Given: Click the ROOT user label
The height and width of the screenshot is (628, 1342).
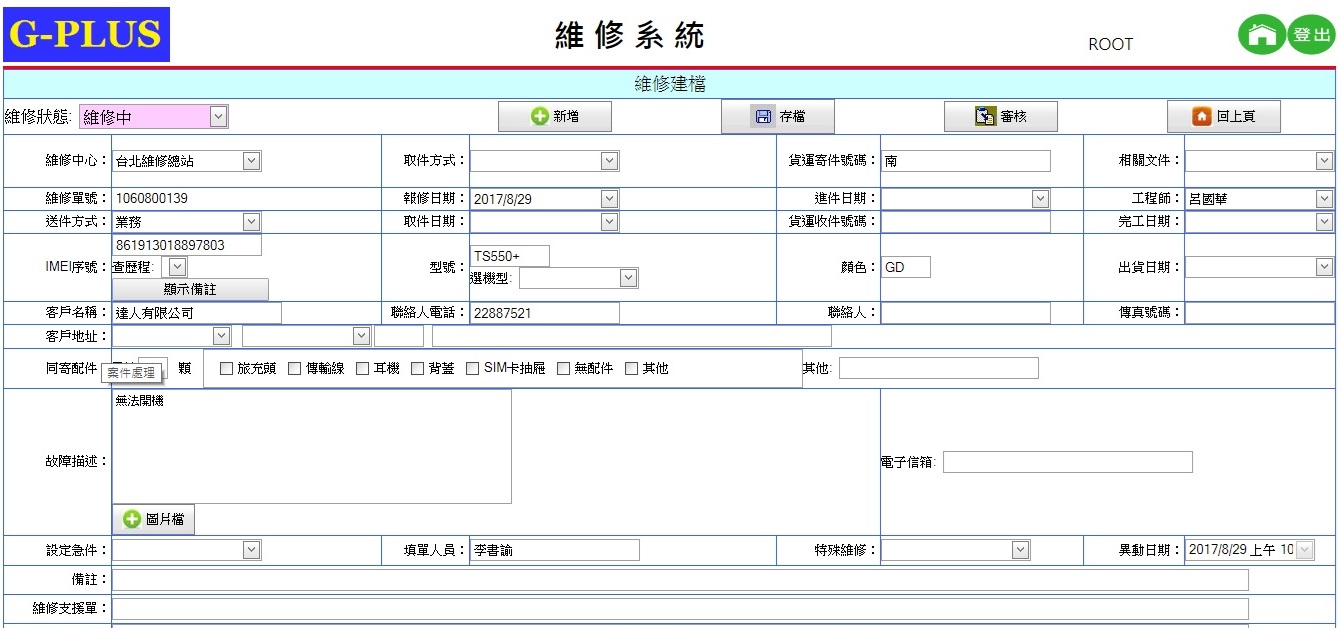Looking at the screenshot, I should point(1111,44).
